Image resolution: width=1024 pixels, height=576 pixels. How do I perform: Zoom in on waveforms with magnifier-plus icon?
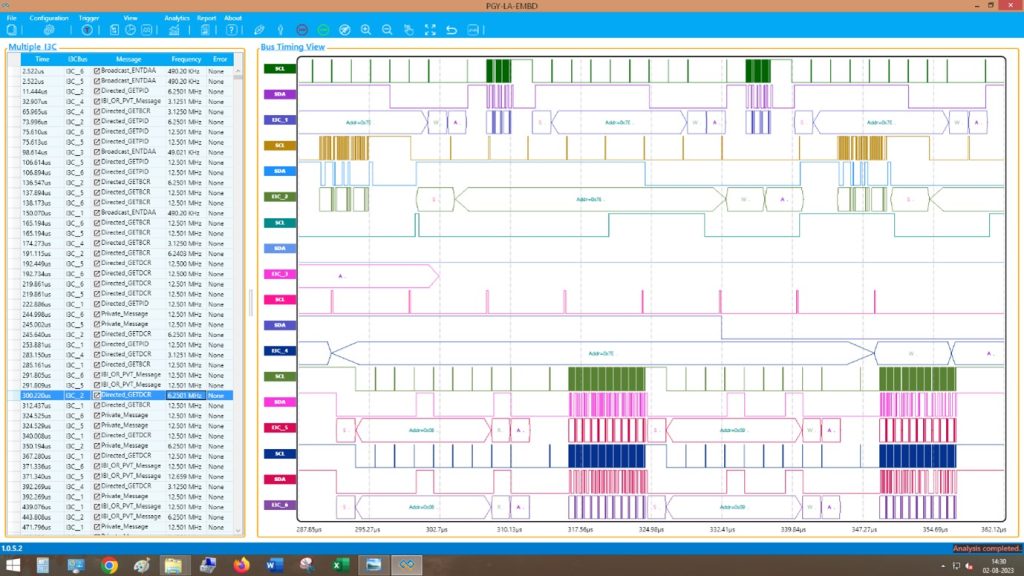366,30
